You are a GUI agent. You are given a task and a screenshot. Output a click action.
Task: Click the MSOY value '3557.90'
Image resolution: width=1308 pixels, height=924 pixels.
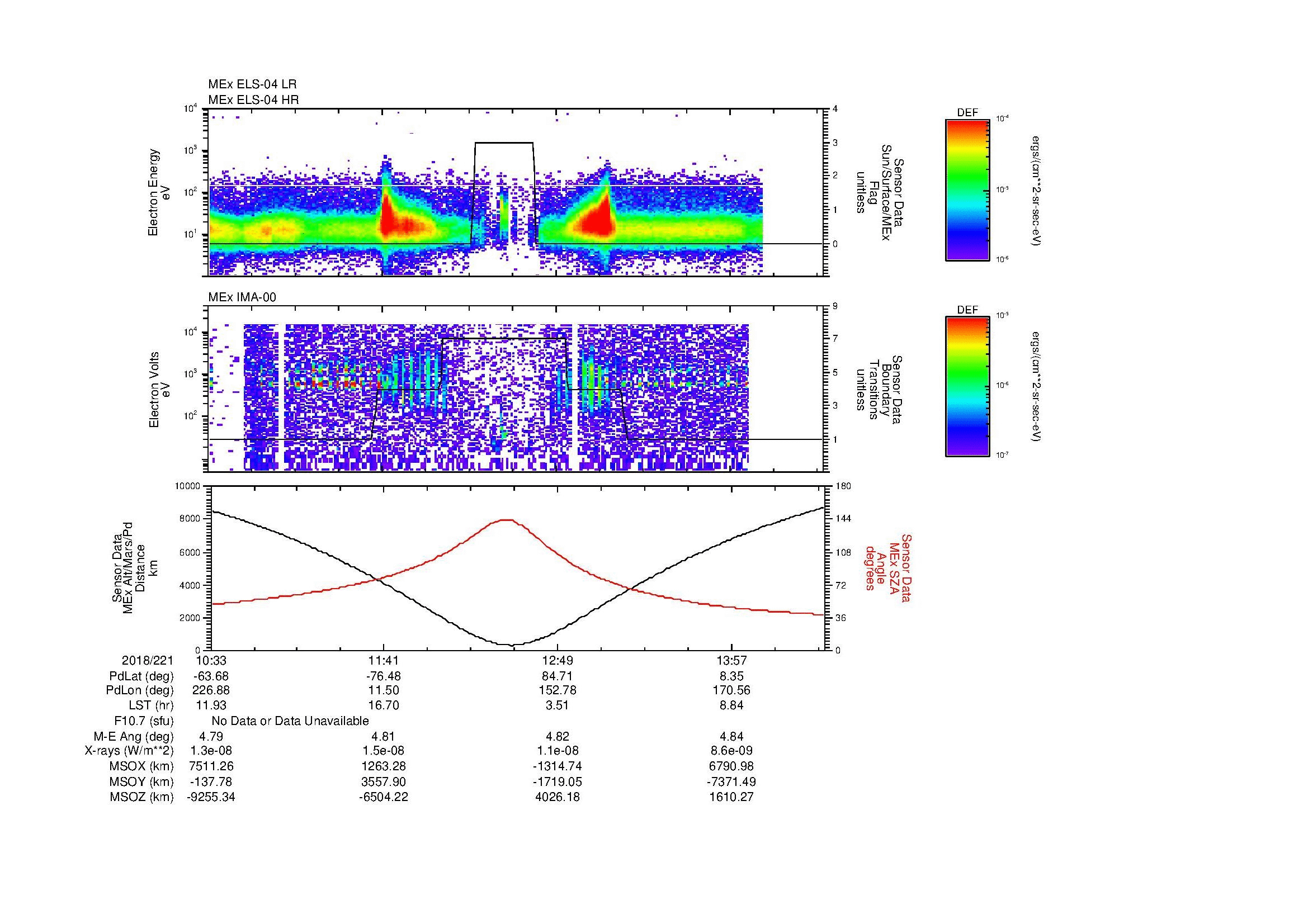coord(384,781)
